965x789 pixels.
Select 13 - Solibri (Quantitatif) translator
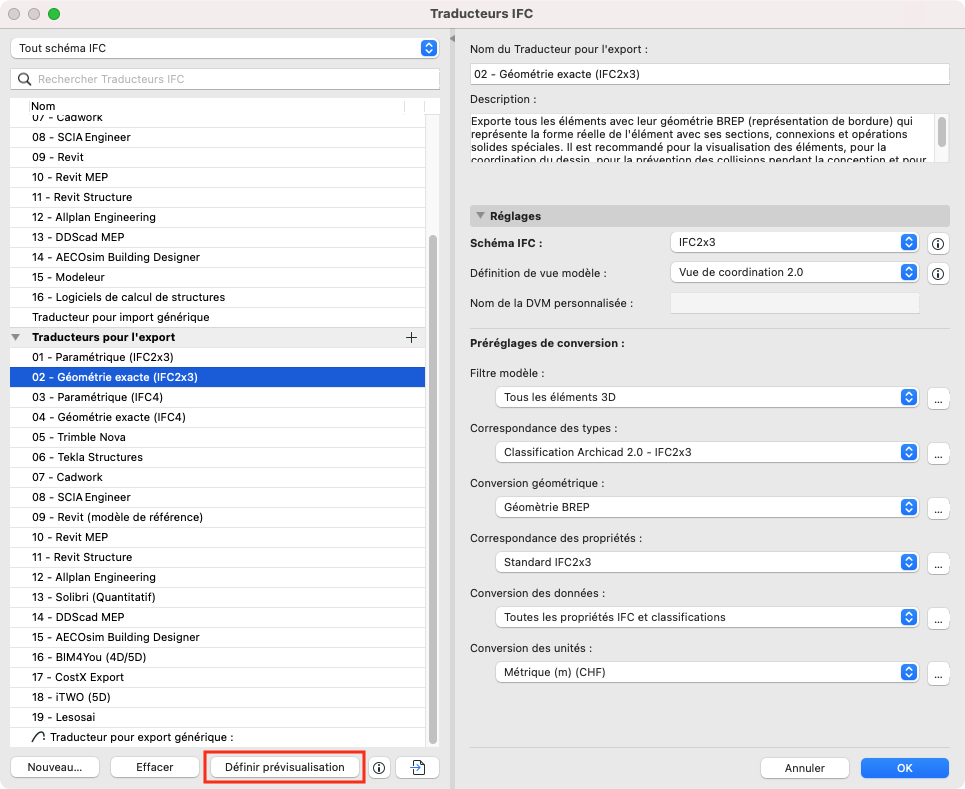(x=217, y=597)
